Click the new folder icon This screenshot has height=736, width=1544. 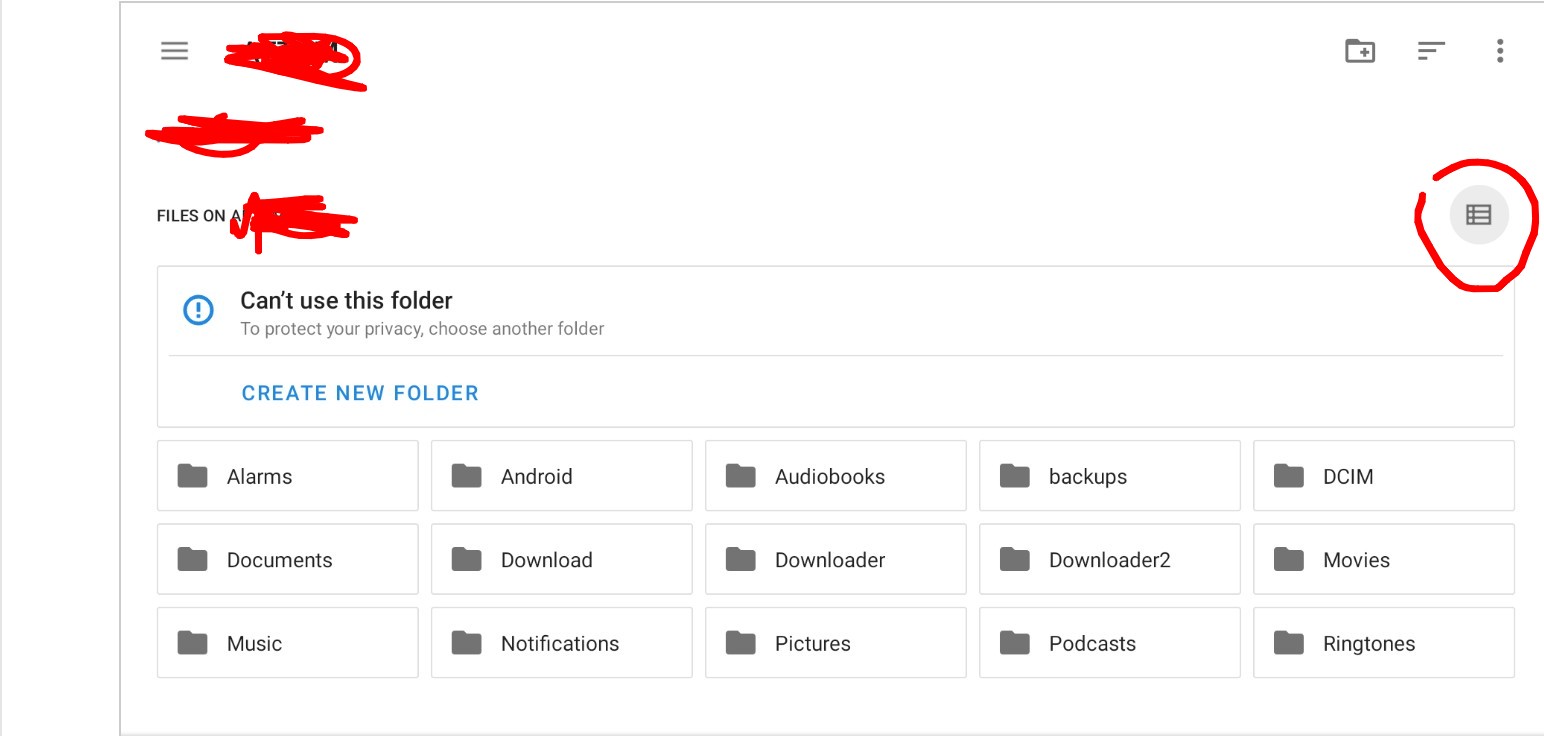pyautogui.click(x=1359, y=51)
